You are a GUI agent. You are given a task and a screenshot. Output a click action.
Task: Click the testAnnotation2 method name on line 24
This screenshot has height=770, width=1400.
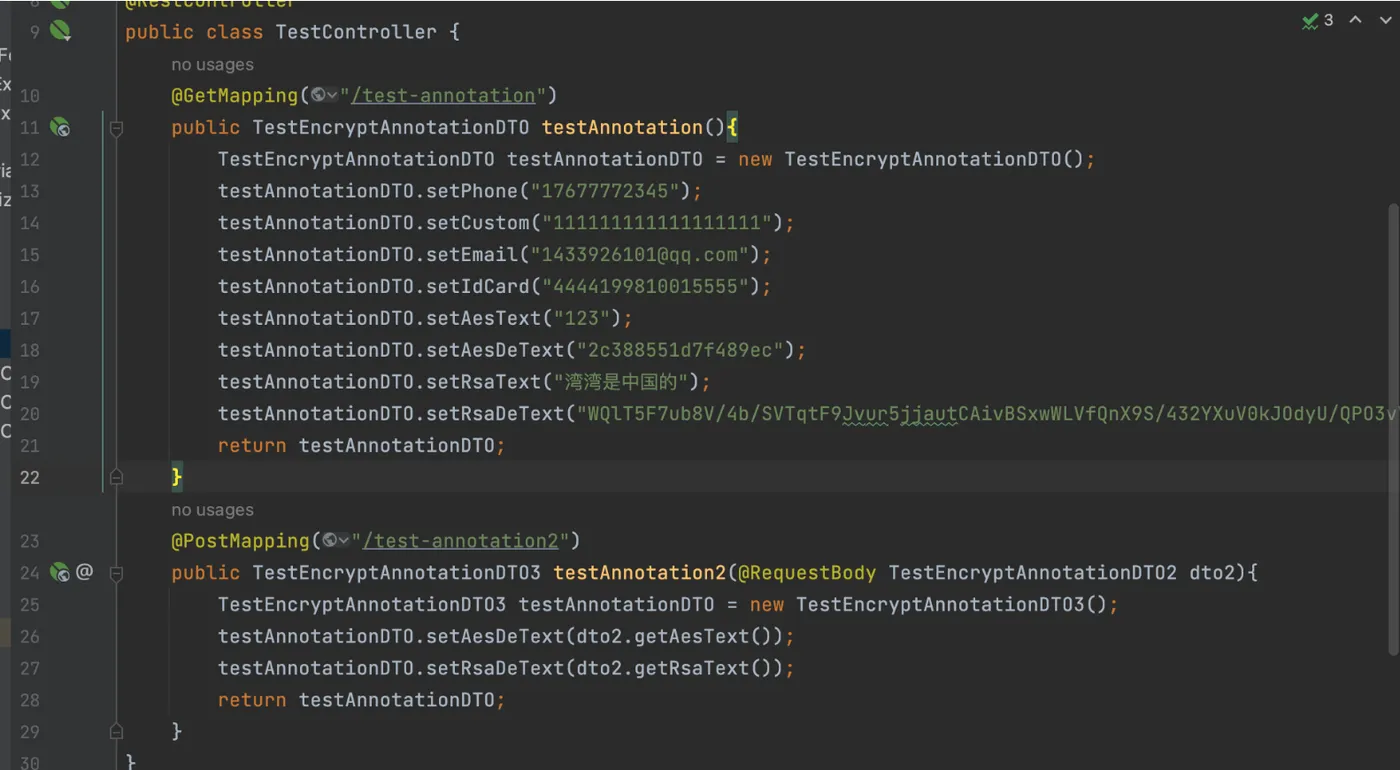(x=640, y=573)
